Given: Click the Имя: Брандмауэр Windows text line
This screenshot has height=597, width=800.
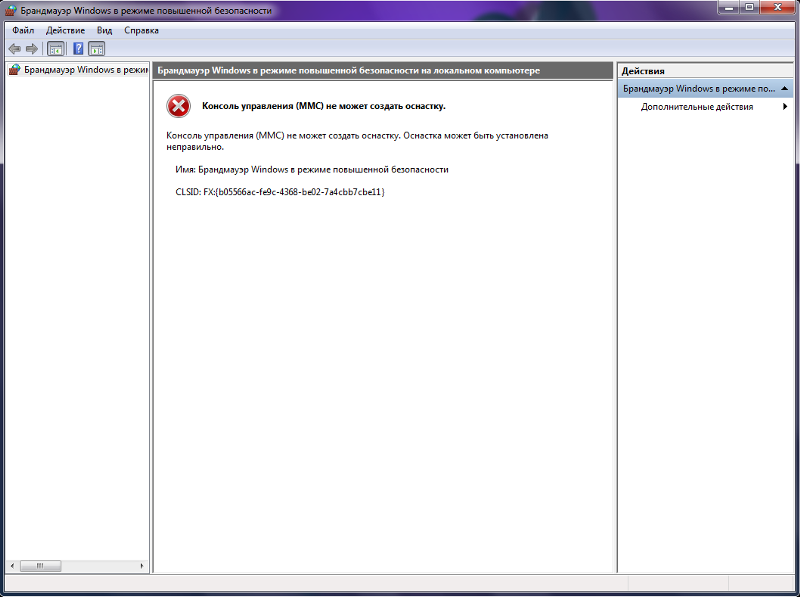Looking at the screenshot, I should [312, 169].
